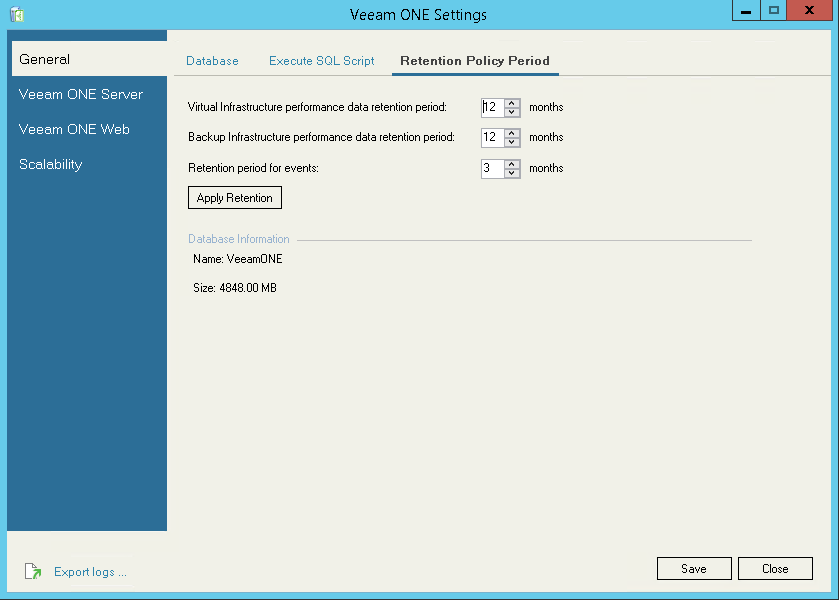The width and height of the screenshot is (839, 600).
Task: Click the Close button
Action: tap(775, 568)
